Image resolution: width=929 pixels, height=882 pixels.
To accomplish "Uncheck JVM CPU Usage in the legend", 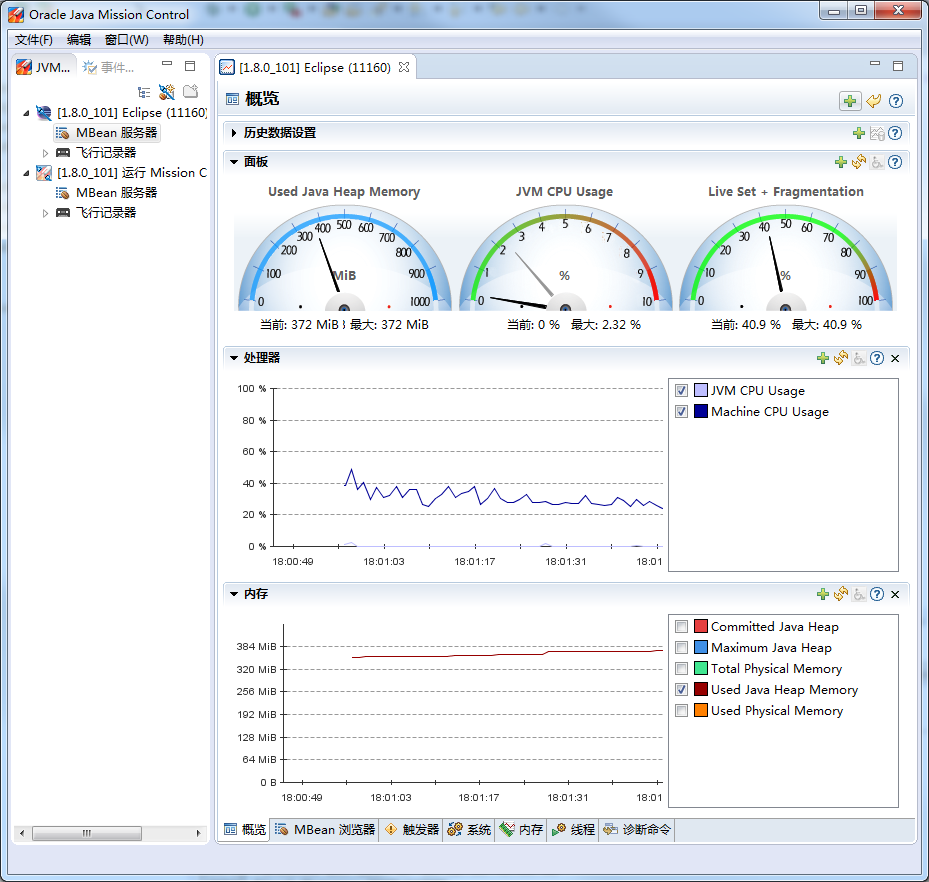I will (x=682, y=391).
